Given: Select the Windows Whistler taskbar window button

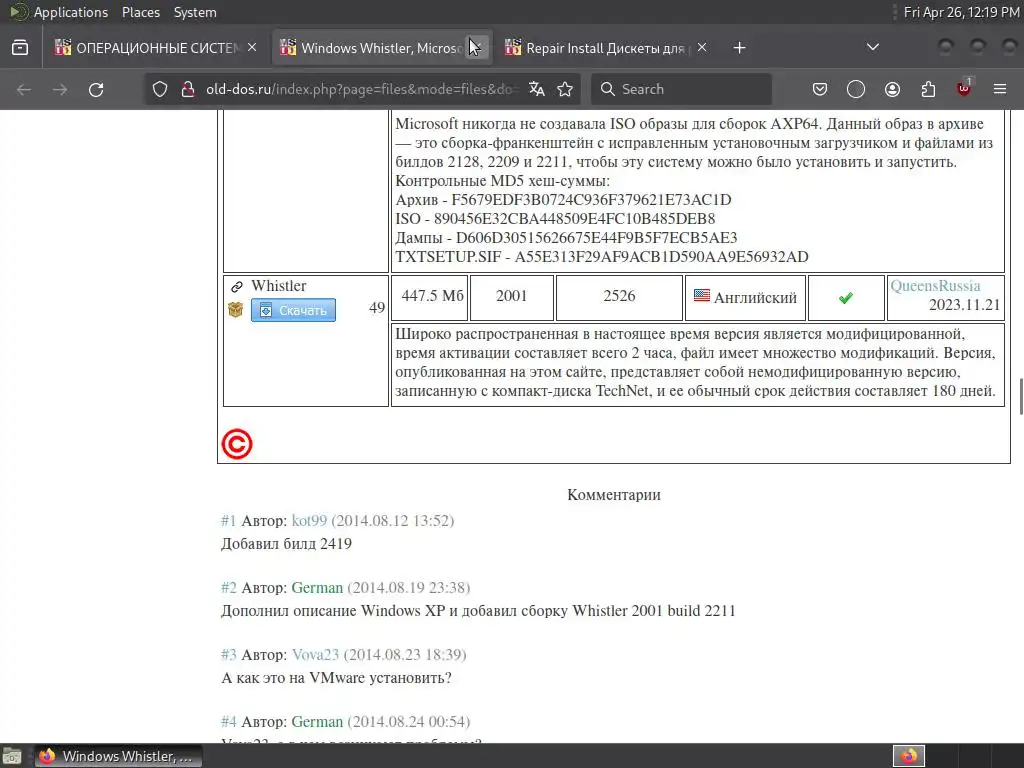Looking at the screenshot, I should pyautogui.click(x=118, y=756).
